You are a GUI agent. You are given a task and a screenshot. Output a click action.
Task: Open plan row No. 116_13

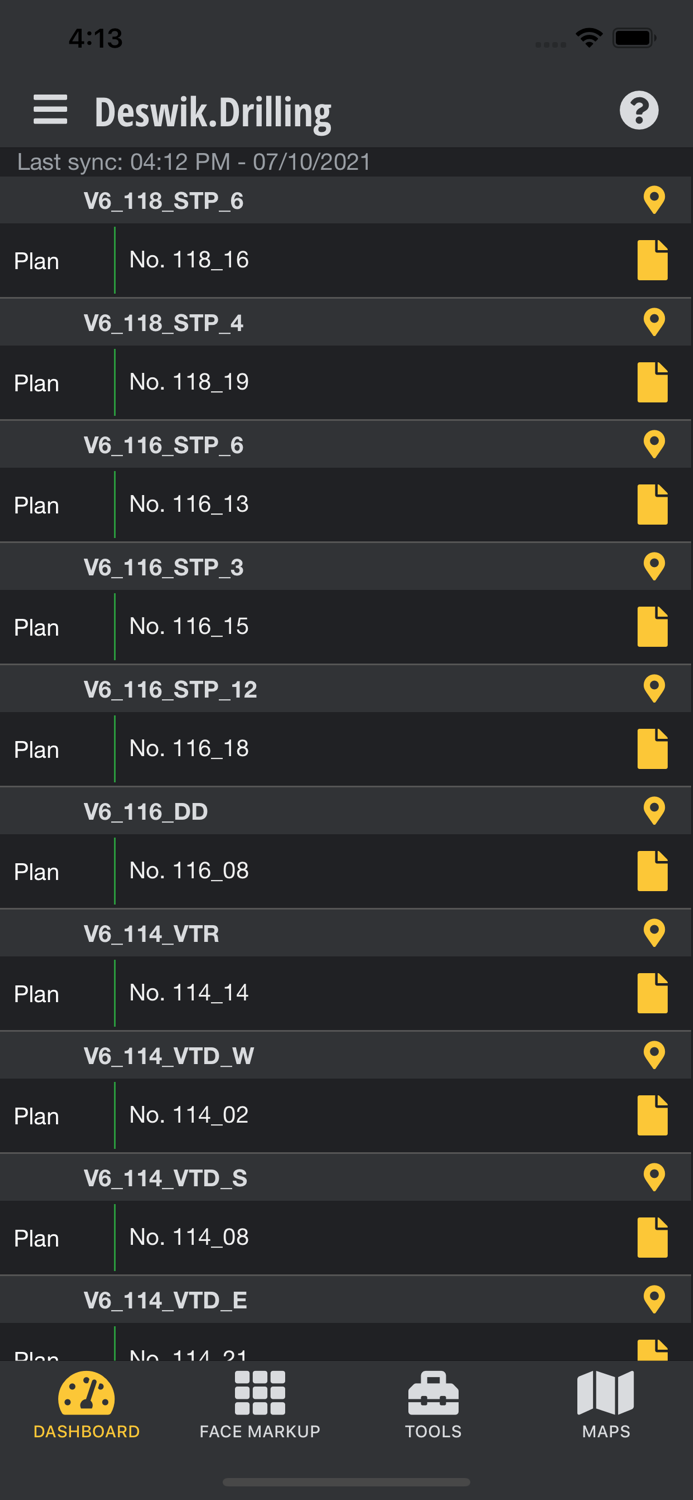[346, 505]
